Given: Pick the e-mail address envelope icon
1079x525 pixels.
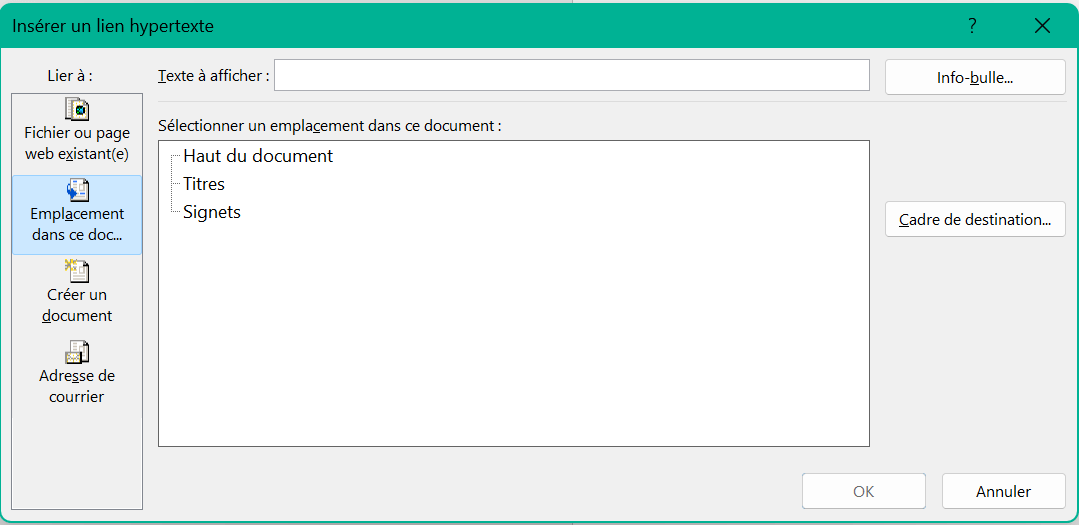Looking at the screenshot, I should click(77, 352).
